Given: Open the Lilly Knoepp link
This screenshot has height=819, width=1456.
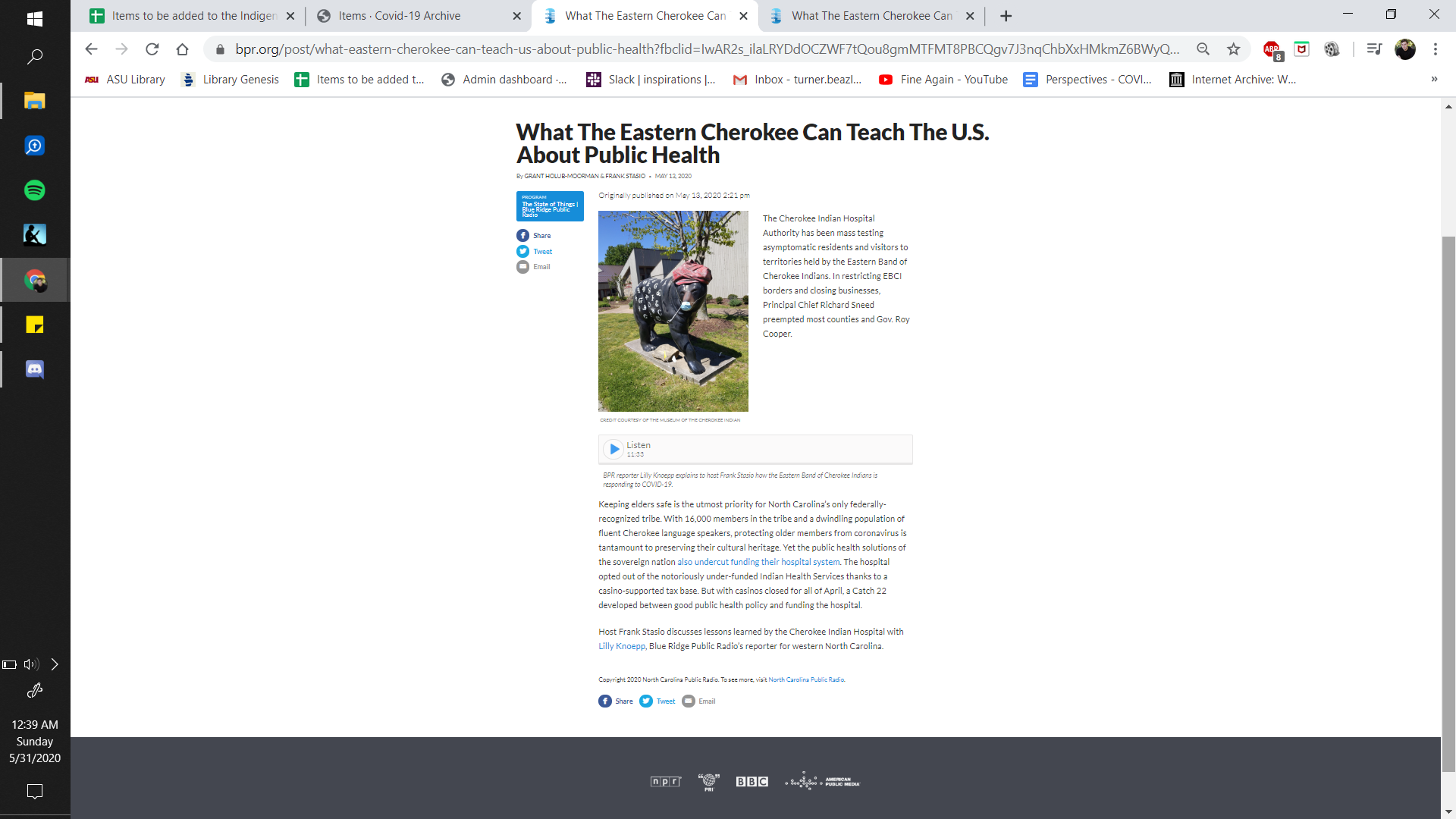Looking at the screenshot, I should (621, 646).
